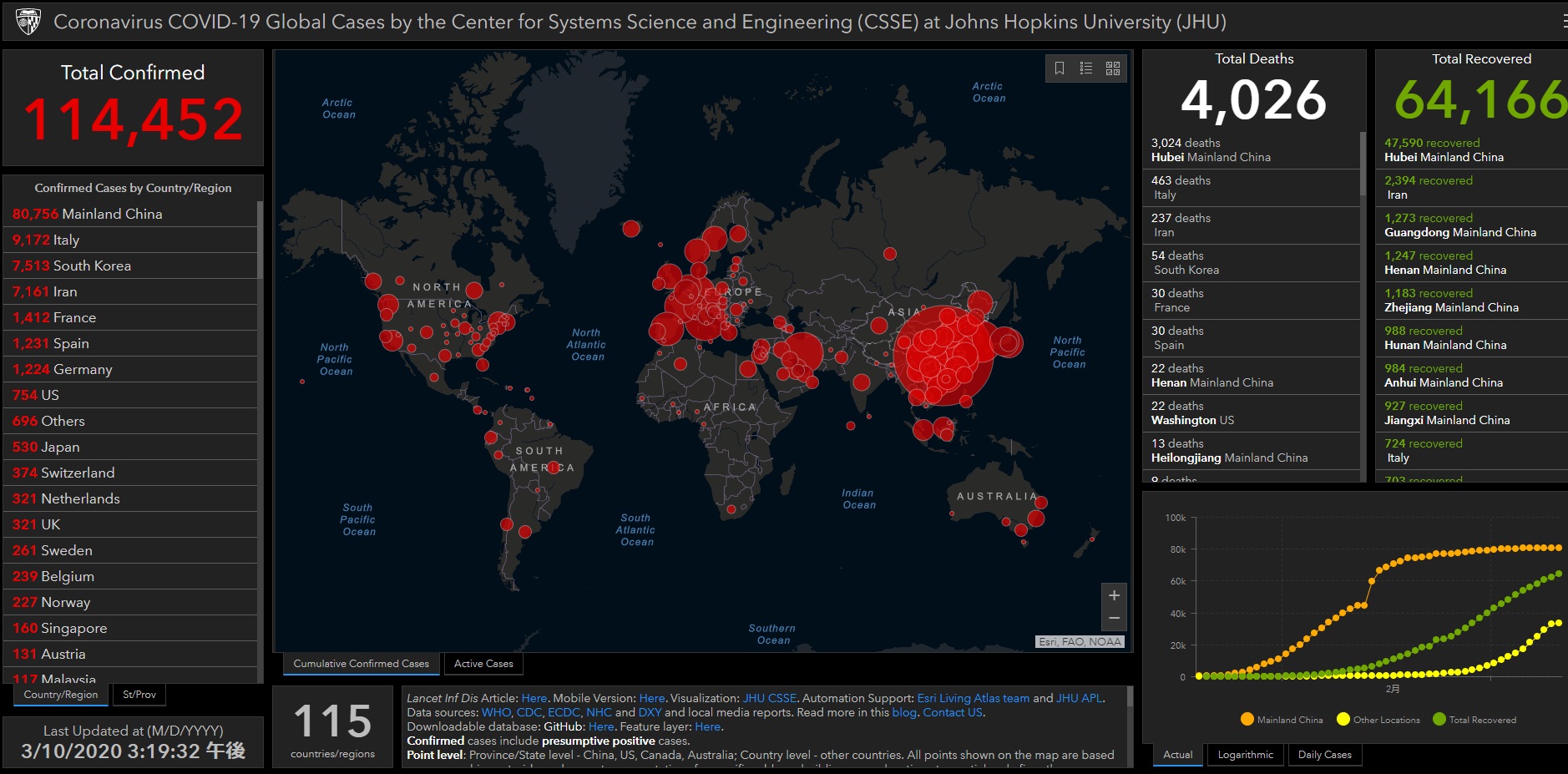Select the Cumulative Confirmed Cases tab
Screen dimensions: 1568x774
click(361, 664)
